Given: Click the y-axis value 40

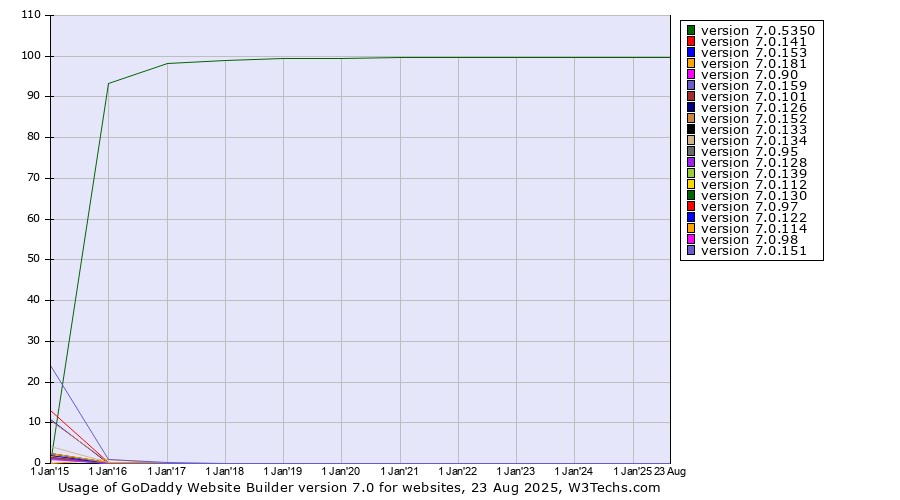Looking at the screenshot, I should pyautogui.click(x=33, y=300).
